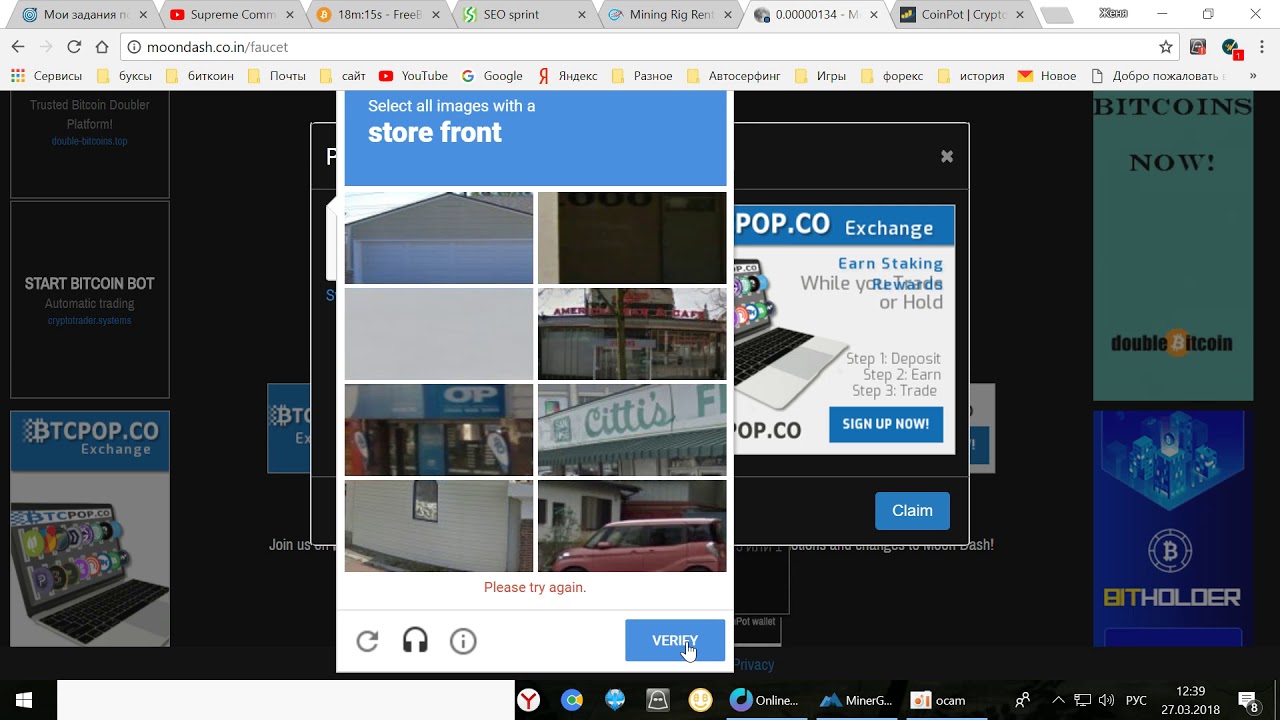This screenshot has height=720, width=1280.
Task: Select the gray garage door captcha image
Action: (439, 238)
